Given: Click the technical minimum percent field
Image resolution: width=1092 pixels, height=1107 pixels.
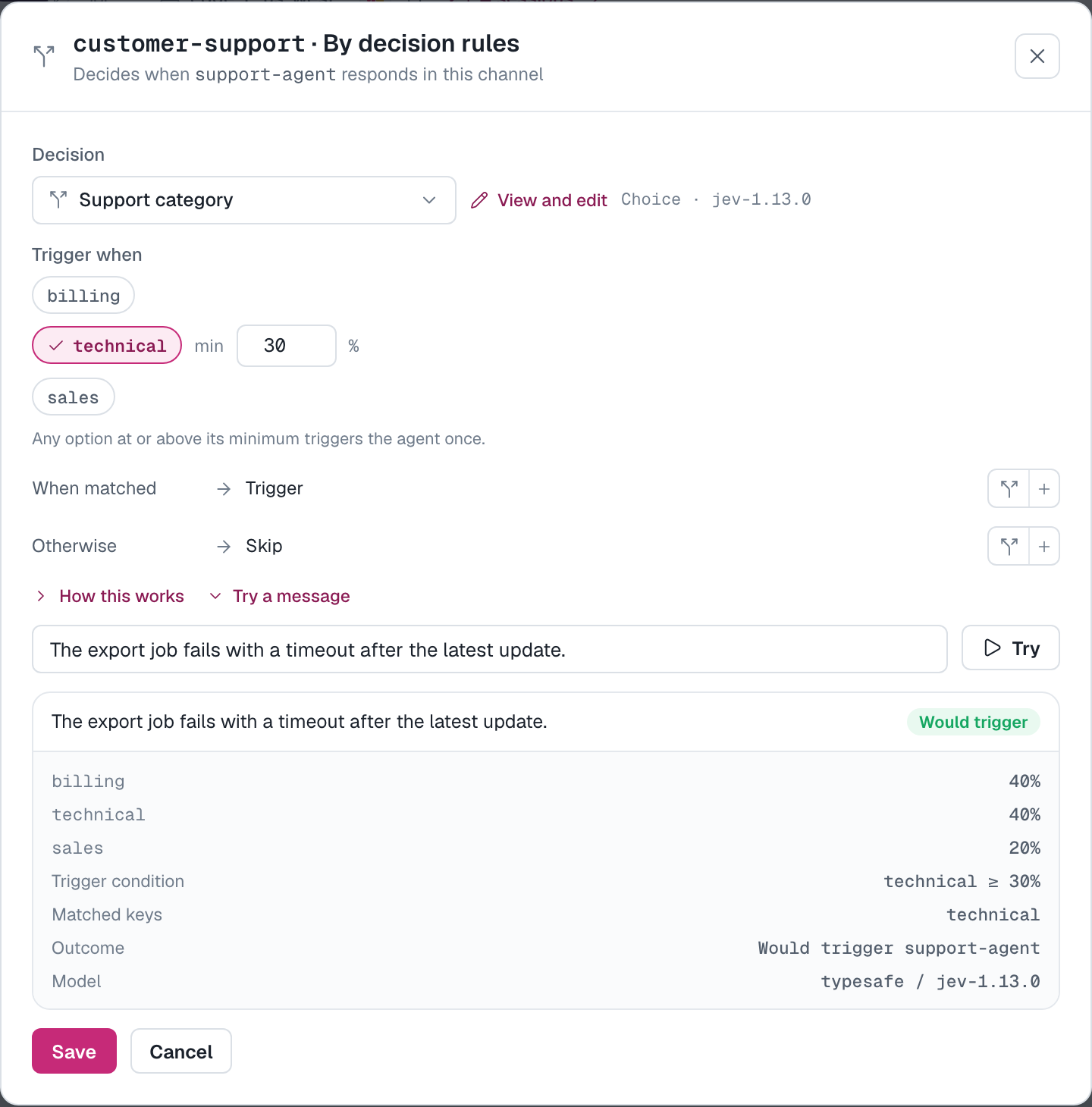Looking at the screenshot, I should (x=287, y=346).
